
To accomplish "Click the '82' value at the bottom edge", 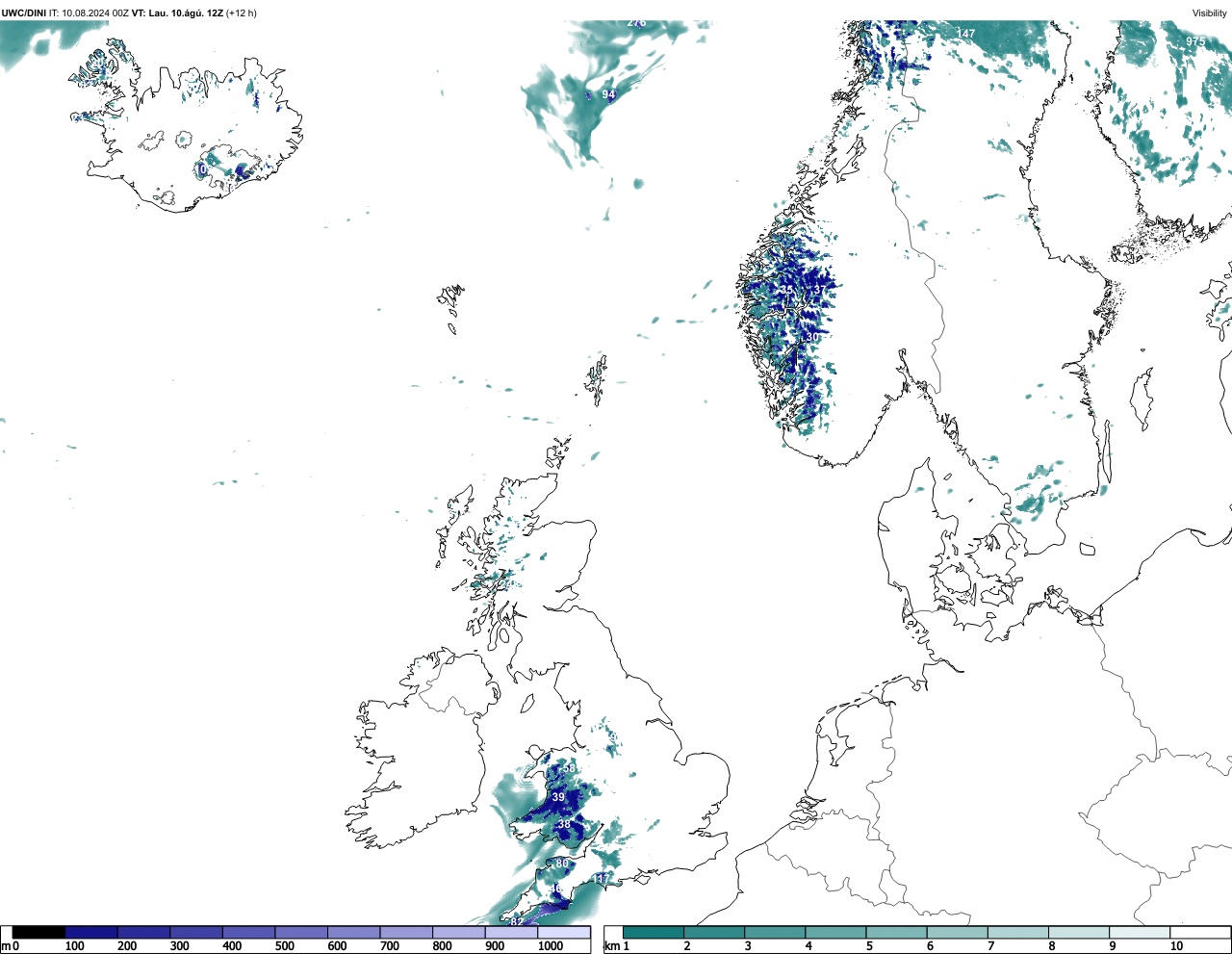I will (x=517, y=921).
